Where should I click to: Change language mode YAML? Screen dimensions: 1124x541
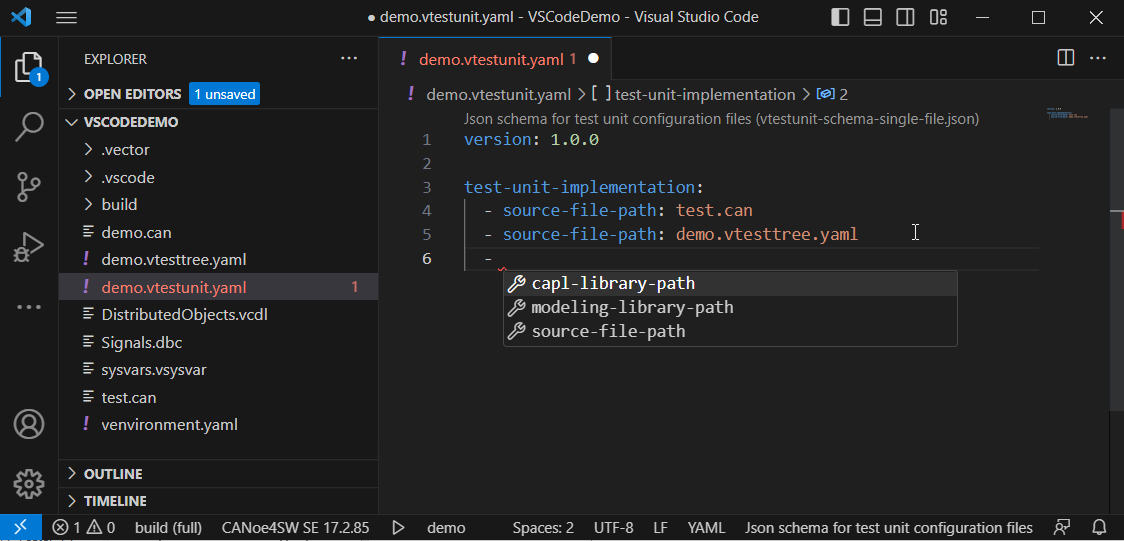coord(706,527)
